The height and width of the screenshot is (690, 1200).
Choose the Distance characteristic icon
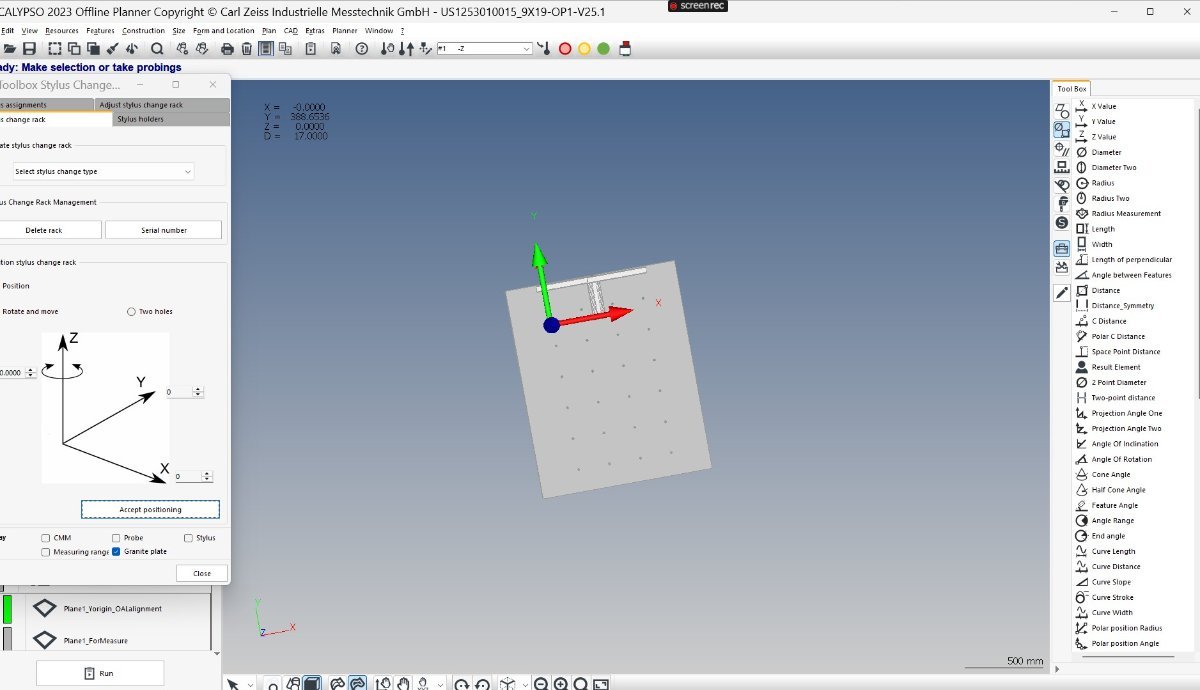(1082, 290)
